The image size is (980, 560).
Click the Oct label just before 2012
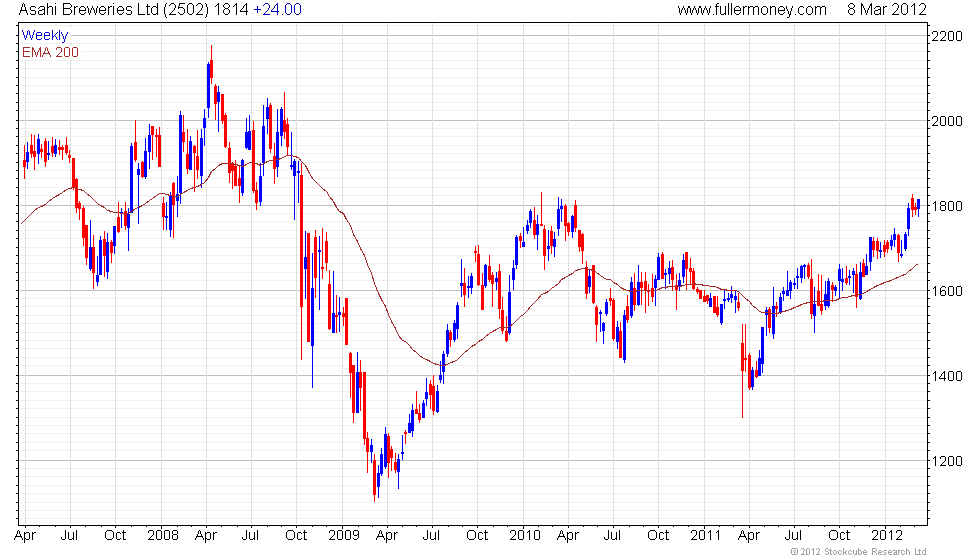tap(839, 536)
